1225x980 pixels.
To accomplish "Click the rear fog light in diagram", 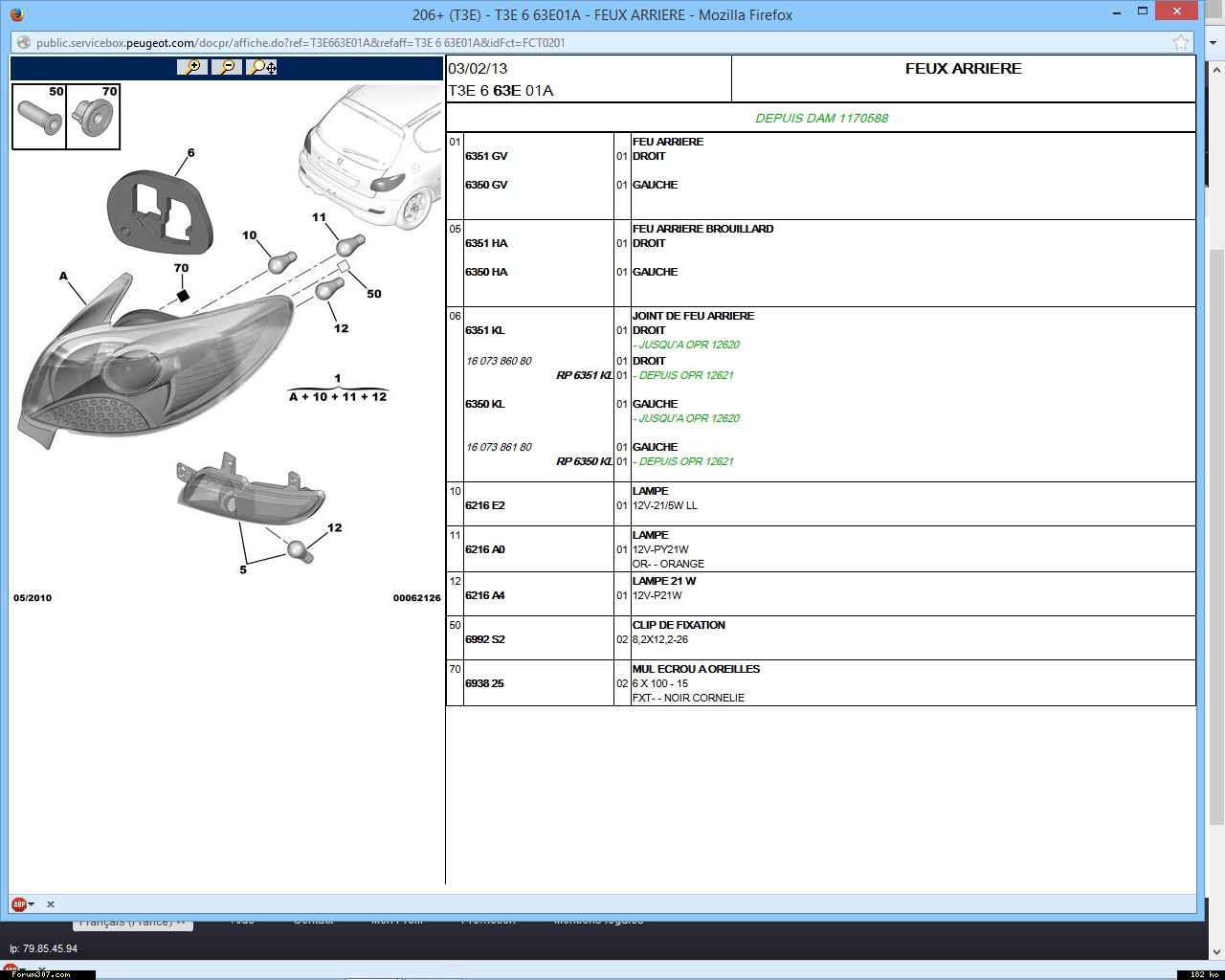I will coord(251,491).
